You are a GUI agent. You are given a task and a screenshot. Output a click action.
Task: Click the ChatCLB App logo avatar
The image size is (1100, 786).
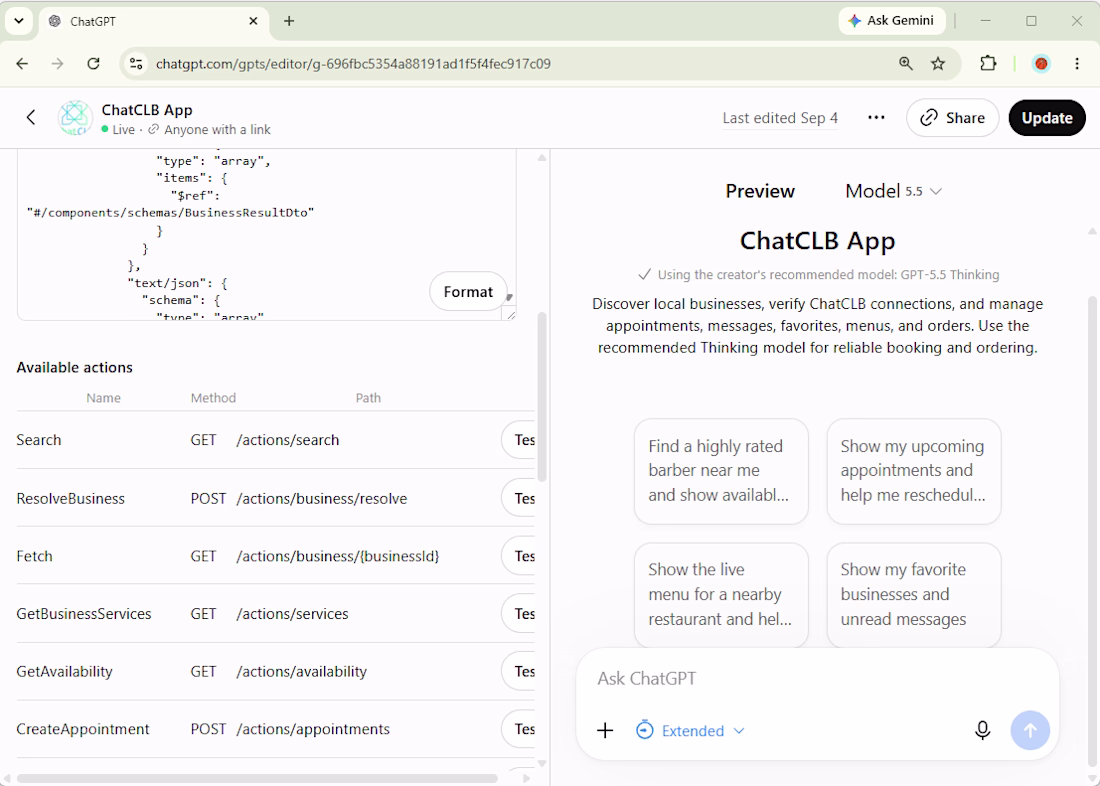click(75, 118)
